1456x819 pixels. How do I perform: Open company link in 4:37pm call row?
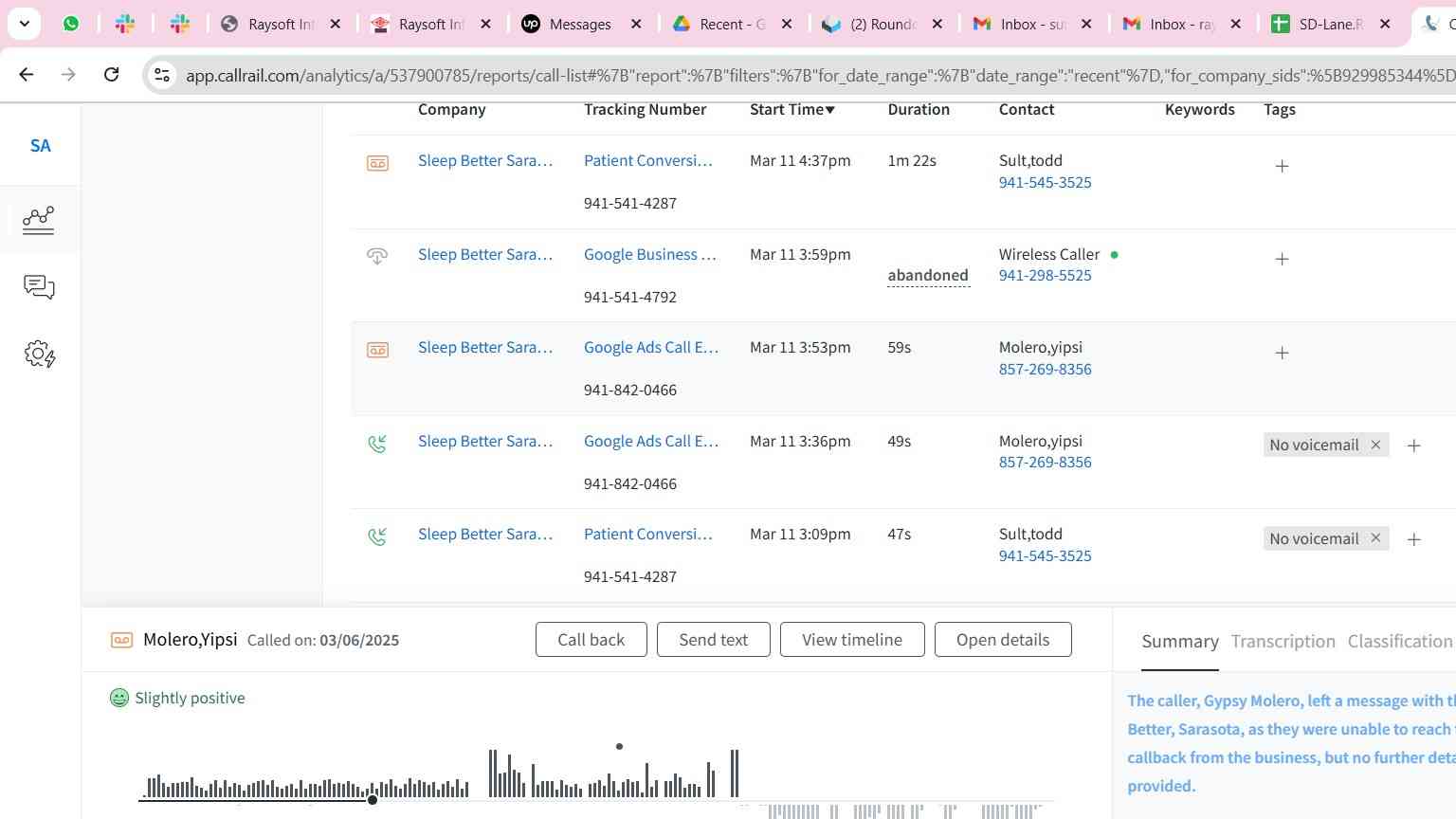(x=485, y=160)
